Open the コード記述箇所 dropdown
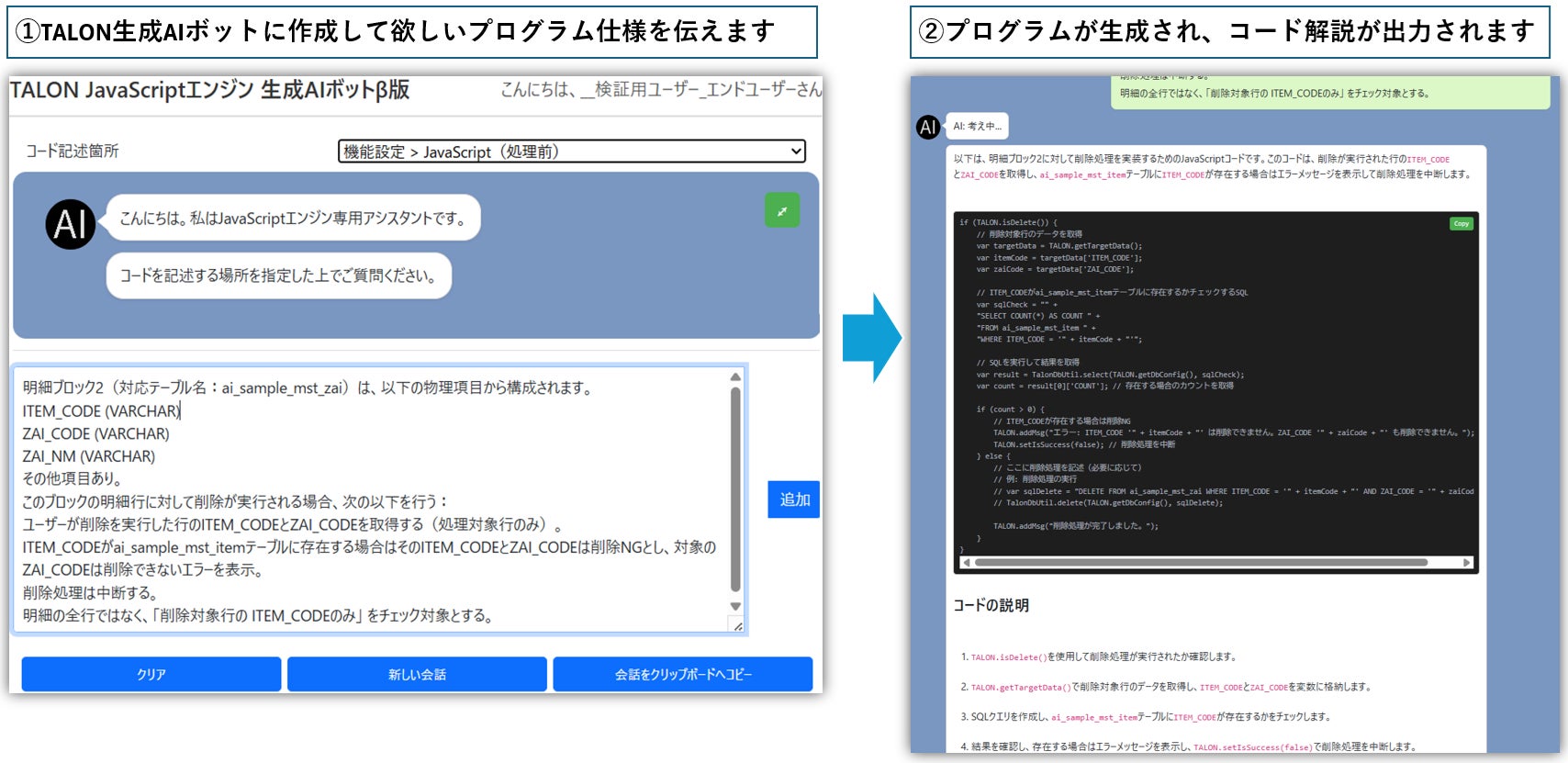1568x763 pixels. tap(572, 151)
